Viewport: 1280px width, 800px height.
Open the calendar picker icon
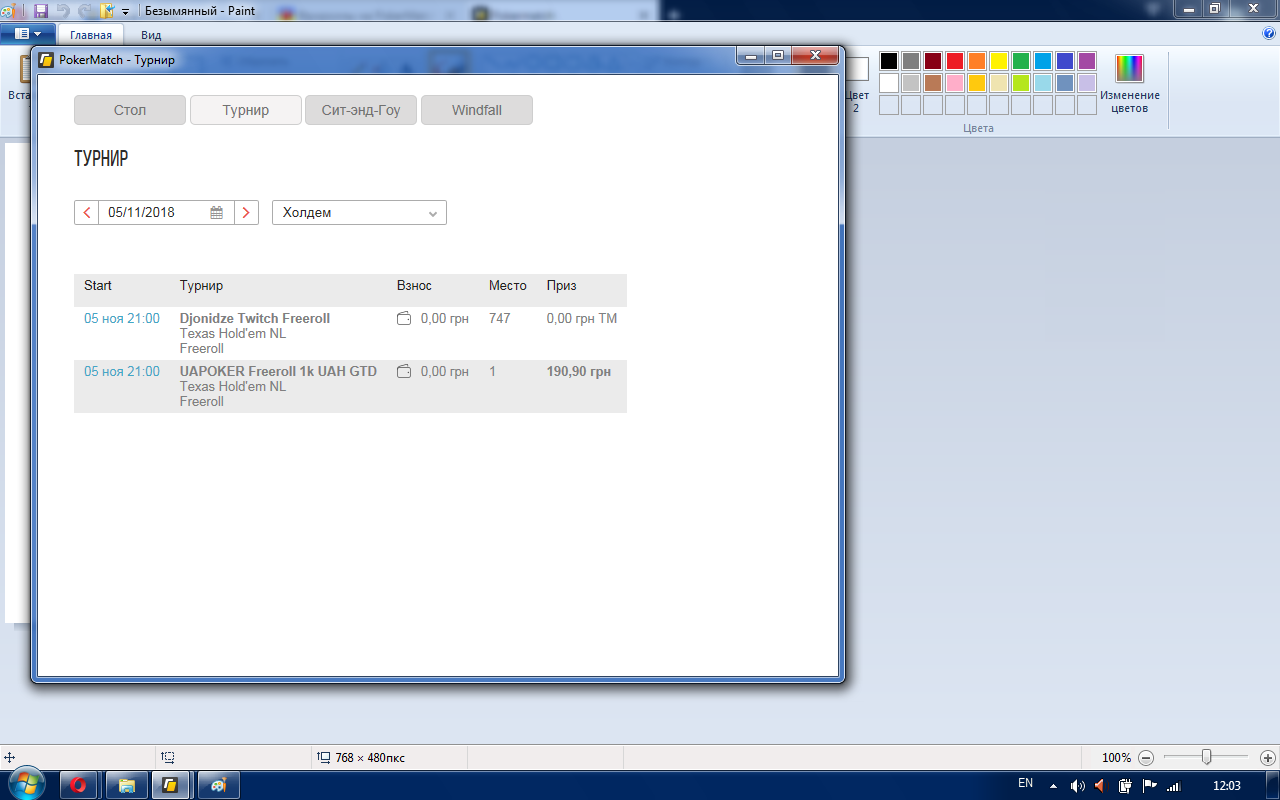(217, 212)
